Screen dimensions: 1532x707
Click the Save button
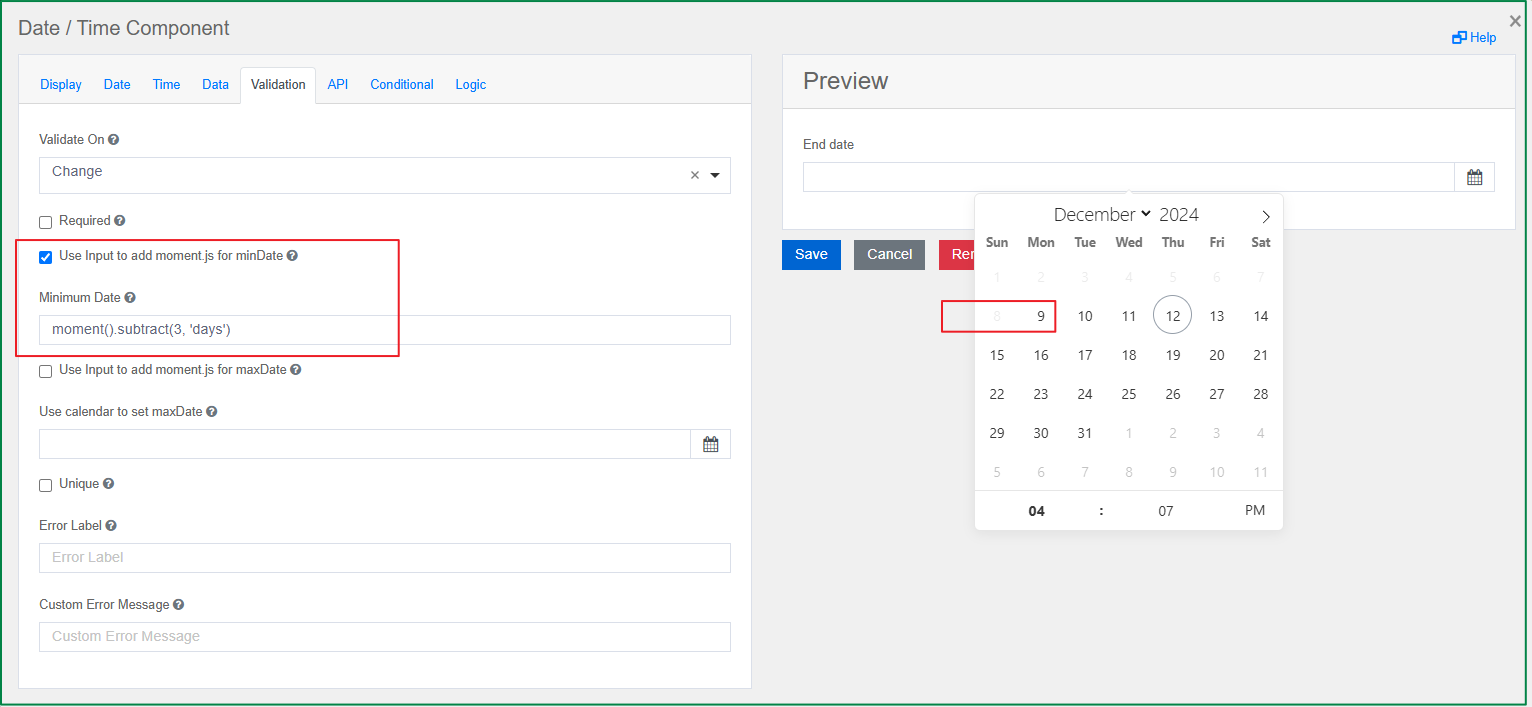pyautogui.click(x=811, y=255)
